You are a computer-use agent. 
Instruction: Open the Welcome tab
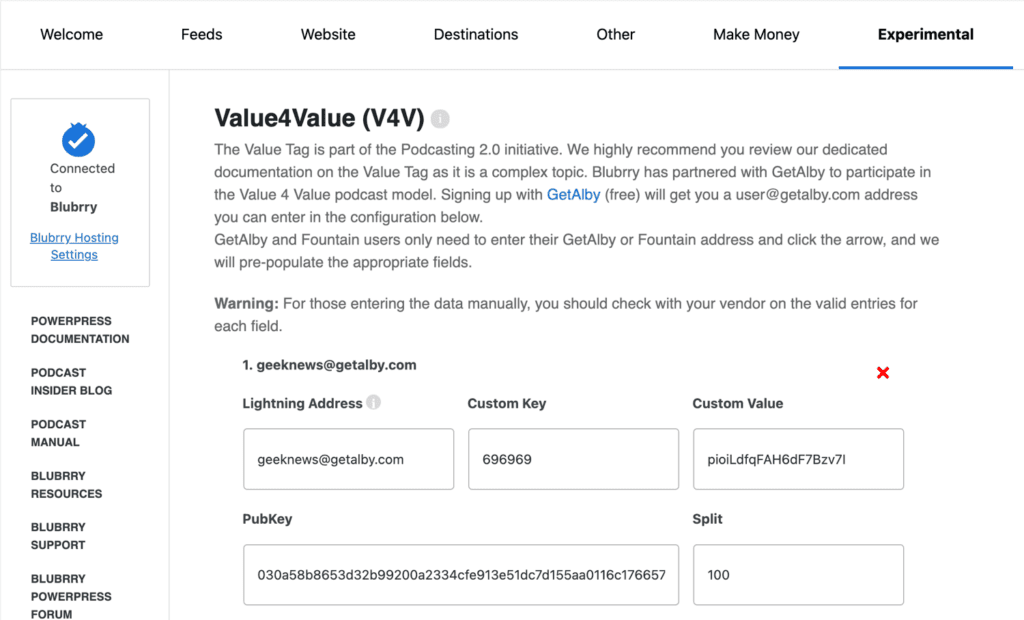(71, 35)
